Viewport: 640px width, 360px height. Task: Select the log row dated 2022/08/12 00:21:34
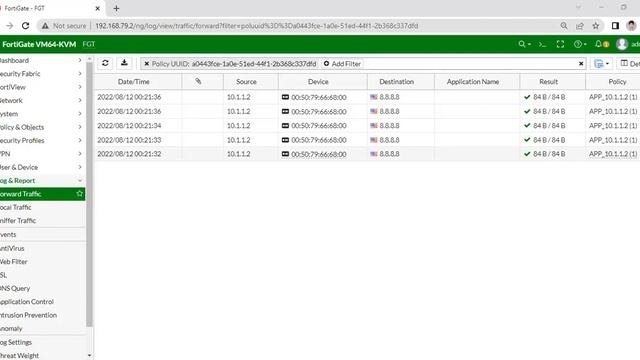[x=367, y=125]
